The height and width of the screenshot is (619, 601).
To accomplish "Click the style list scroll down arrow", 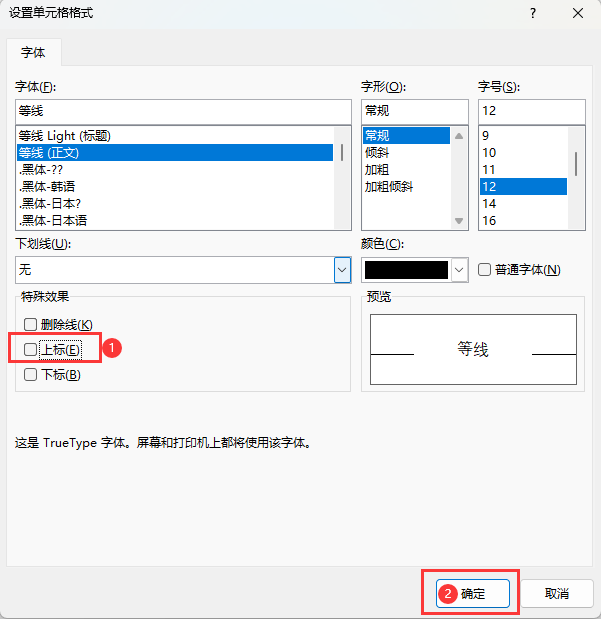I will tap(459, 221).
